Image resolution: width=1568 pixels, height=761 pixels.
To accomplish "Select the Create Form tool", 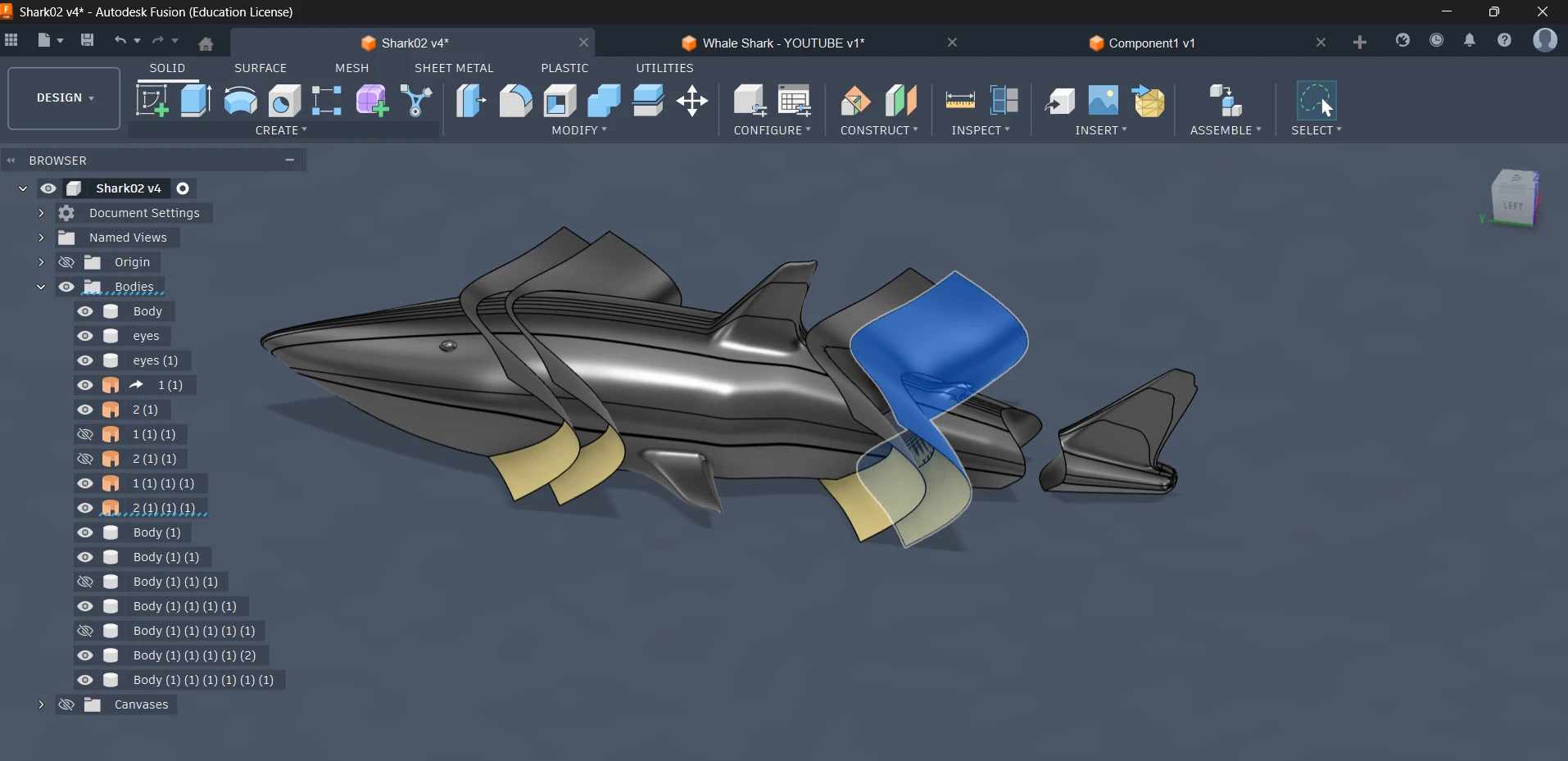I will point(372,101).
